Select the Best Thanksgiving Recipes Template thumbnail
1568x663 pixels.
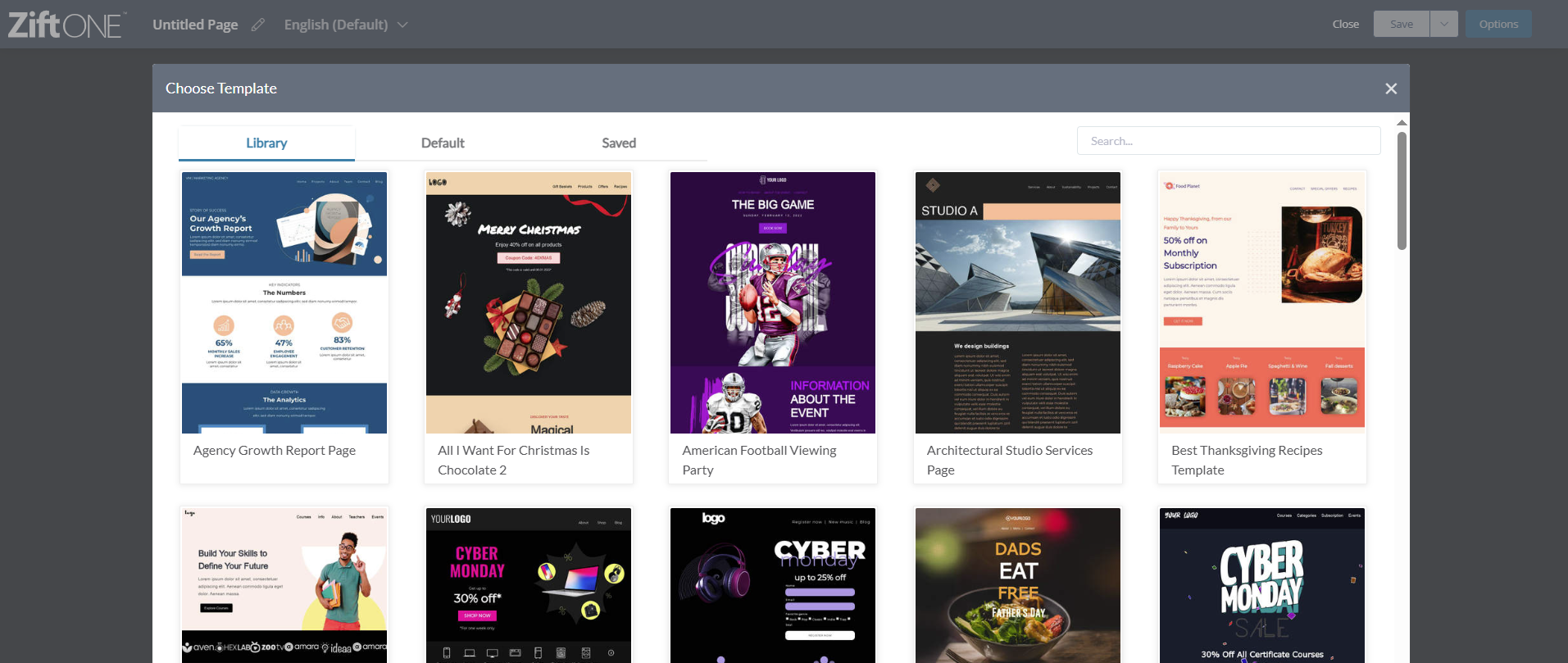[x=1262, y=302]
